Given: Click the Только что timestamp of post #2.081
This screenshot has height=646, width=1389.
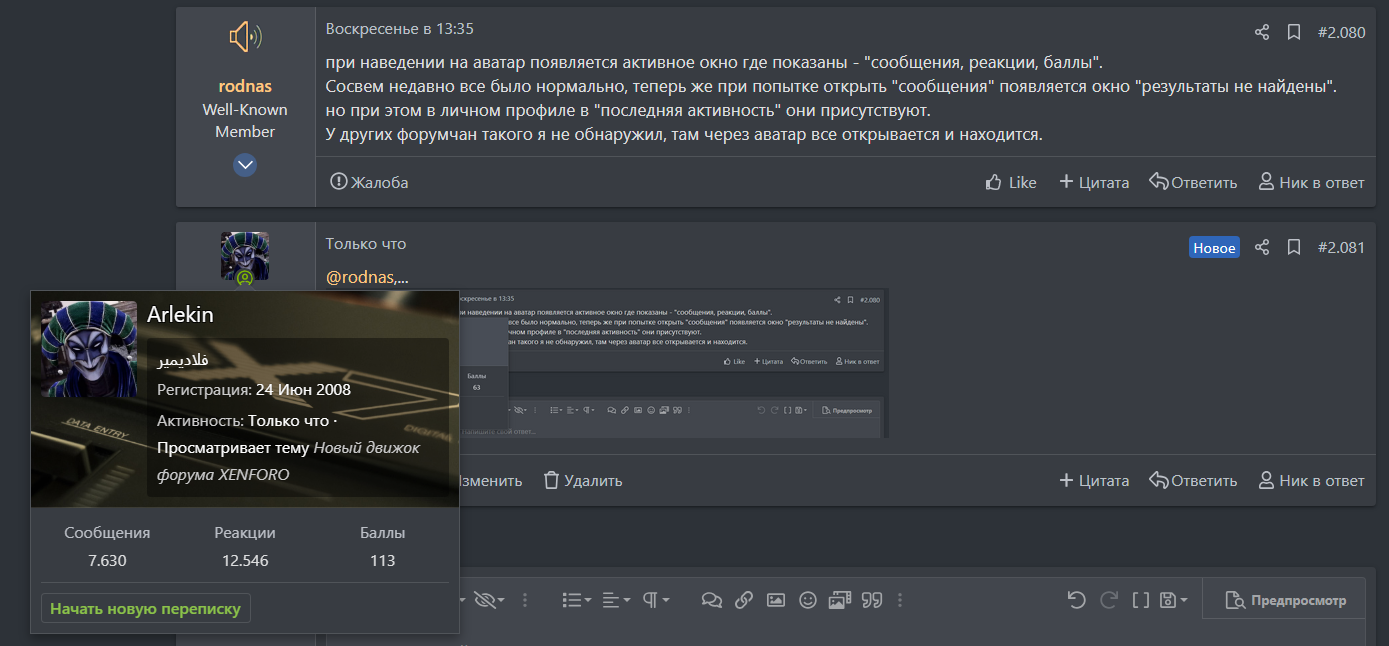Looking at the screenshot, I should coord(366,243).
